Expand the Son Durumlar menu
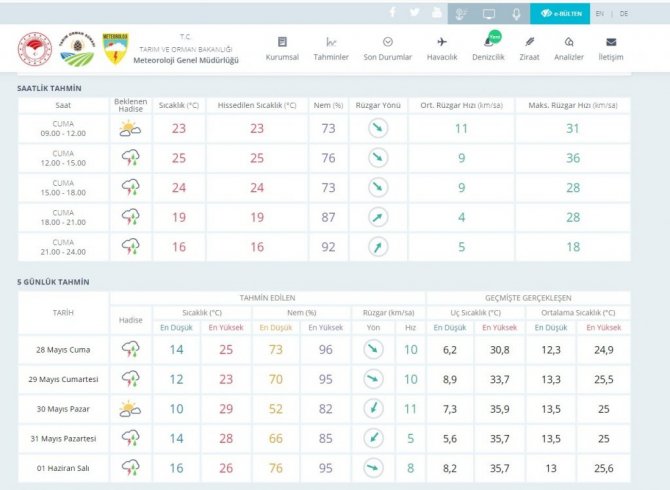Viewport: 670px width, 490px height. [387, 48]
